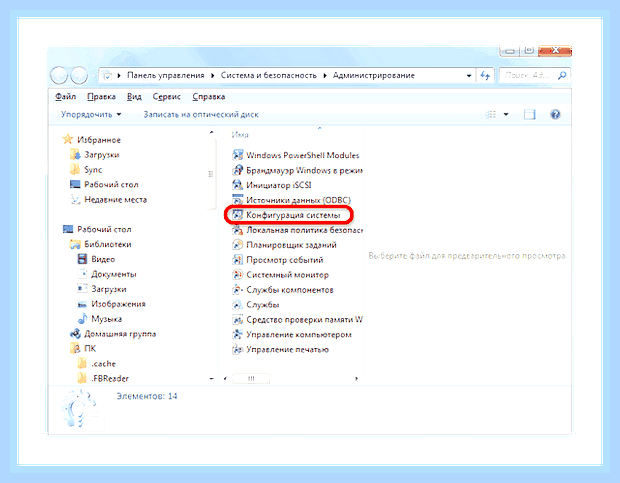Image resolution: width=620 pixels, height=483 pixels.
Task: Select Локальная политика безопасности icon
Action: click(x=237, y=230)
